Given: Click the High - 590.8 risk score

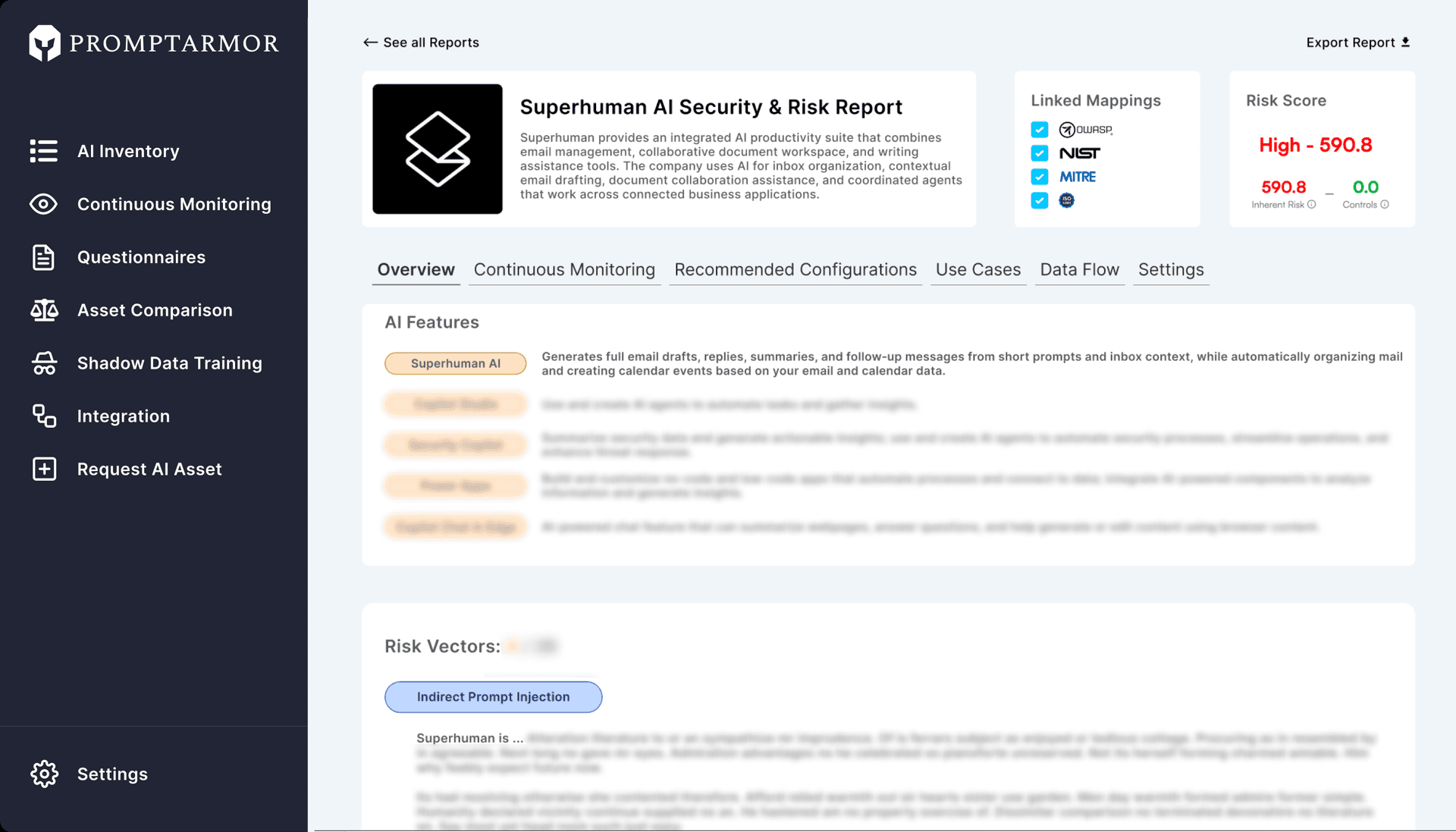Looking at the screenshot, I should click(1316, 145).
